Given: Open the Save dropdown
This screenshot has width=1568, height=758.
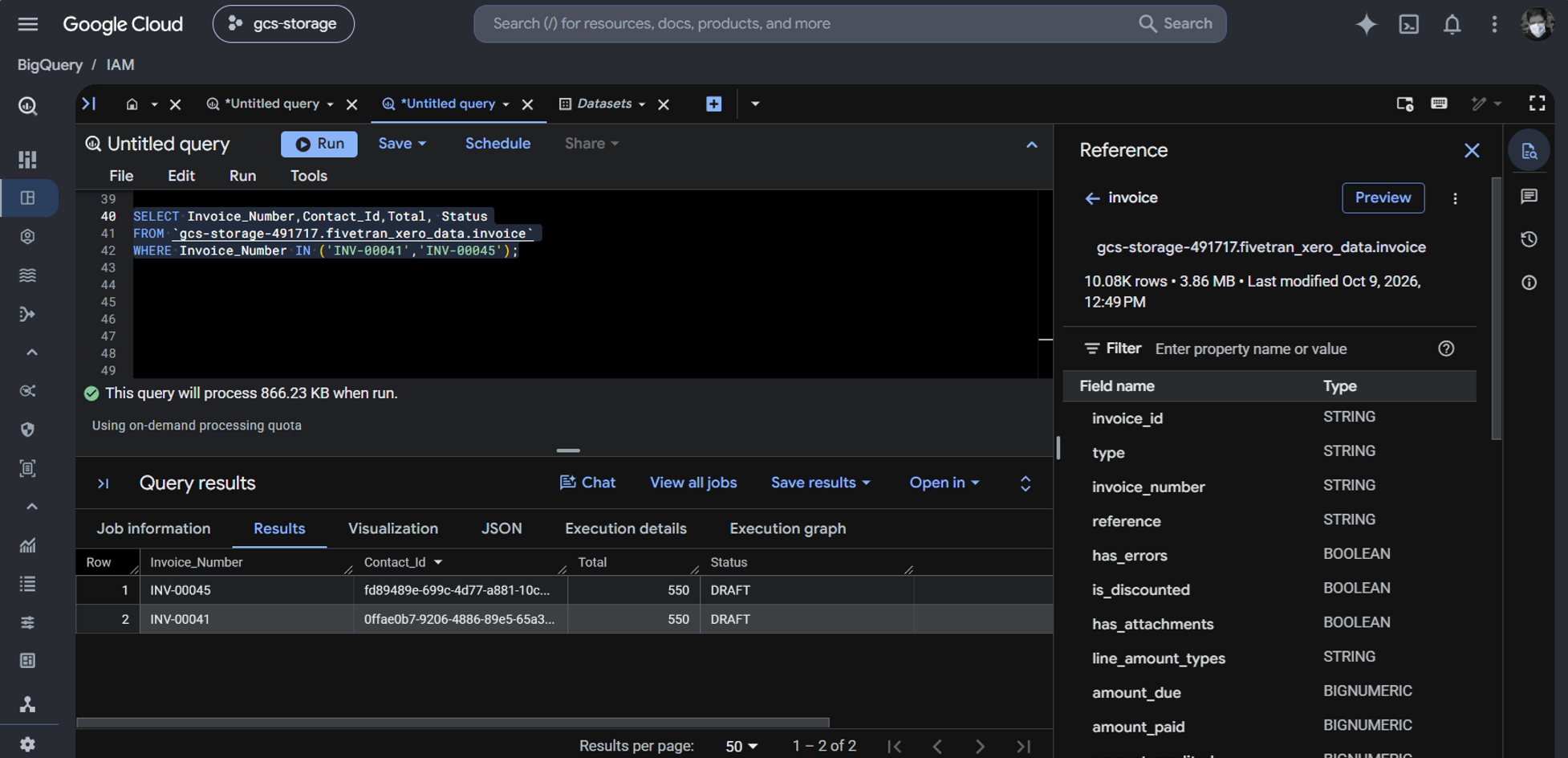Looking at the screenshot, I should click(x=401, y=144).
